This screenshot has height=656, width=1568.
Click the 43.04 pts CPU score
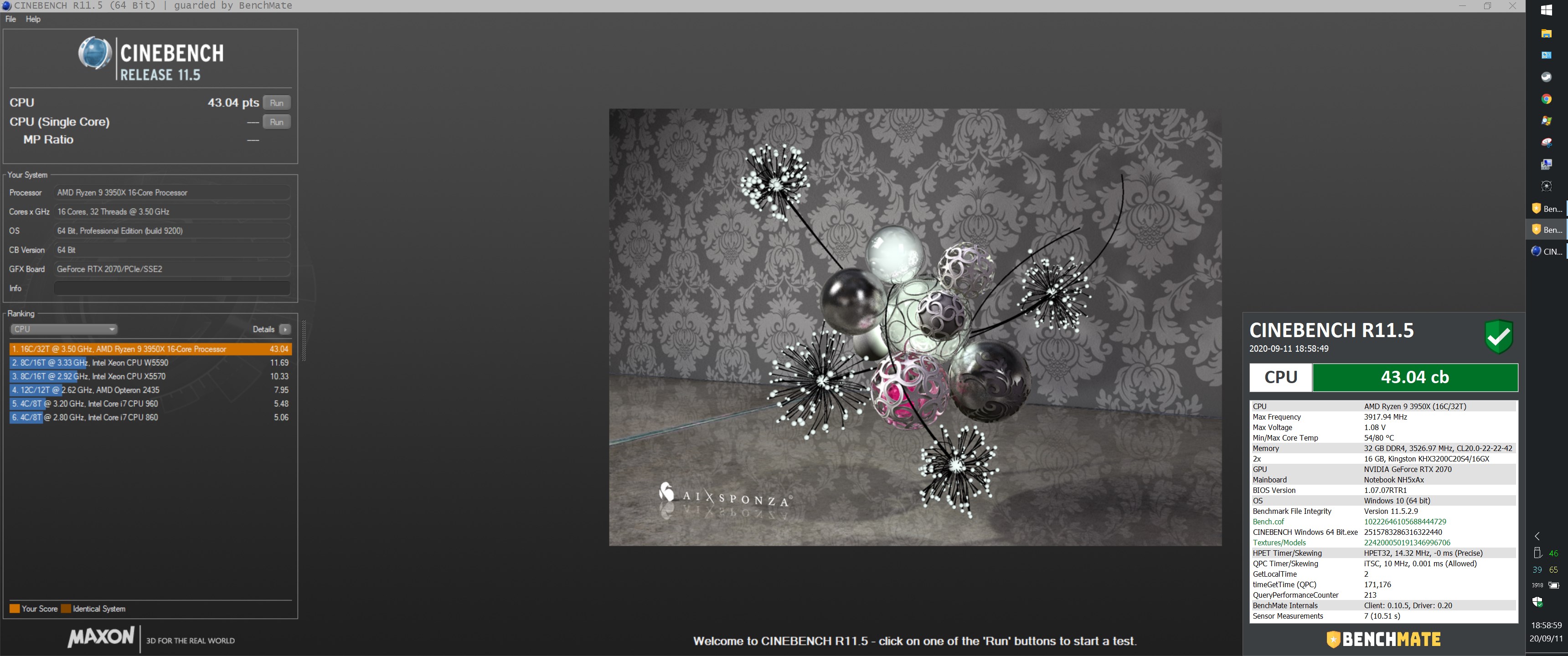(233, 102)
